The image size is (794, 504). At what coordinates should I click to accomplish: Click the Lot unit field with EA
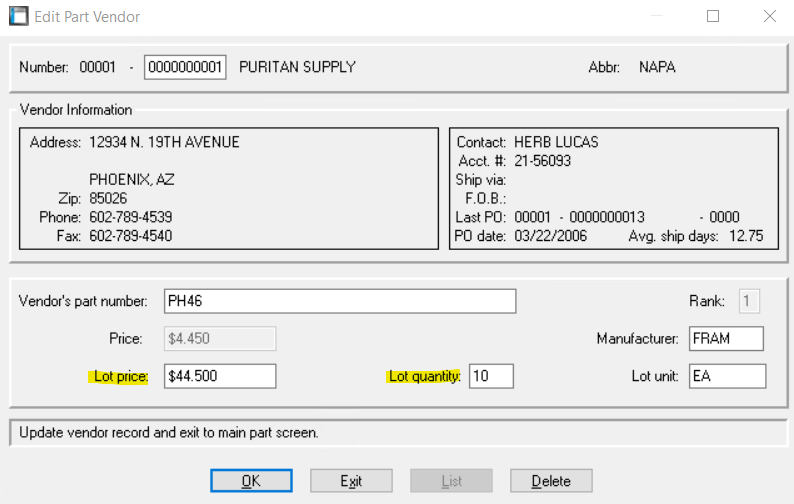point(727,376)
